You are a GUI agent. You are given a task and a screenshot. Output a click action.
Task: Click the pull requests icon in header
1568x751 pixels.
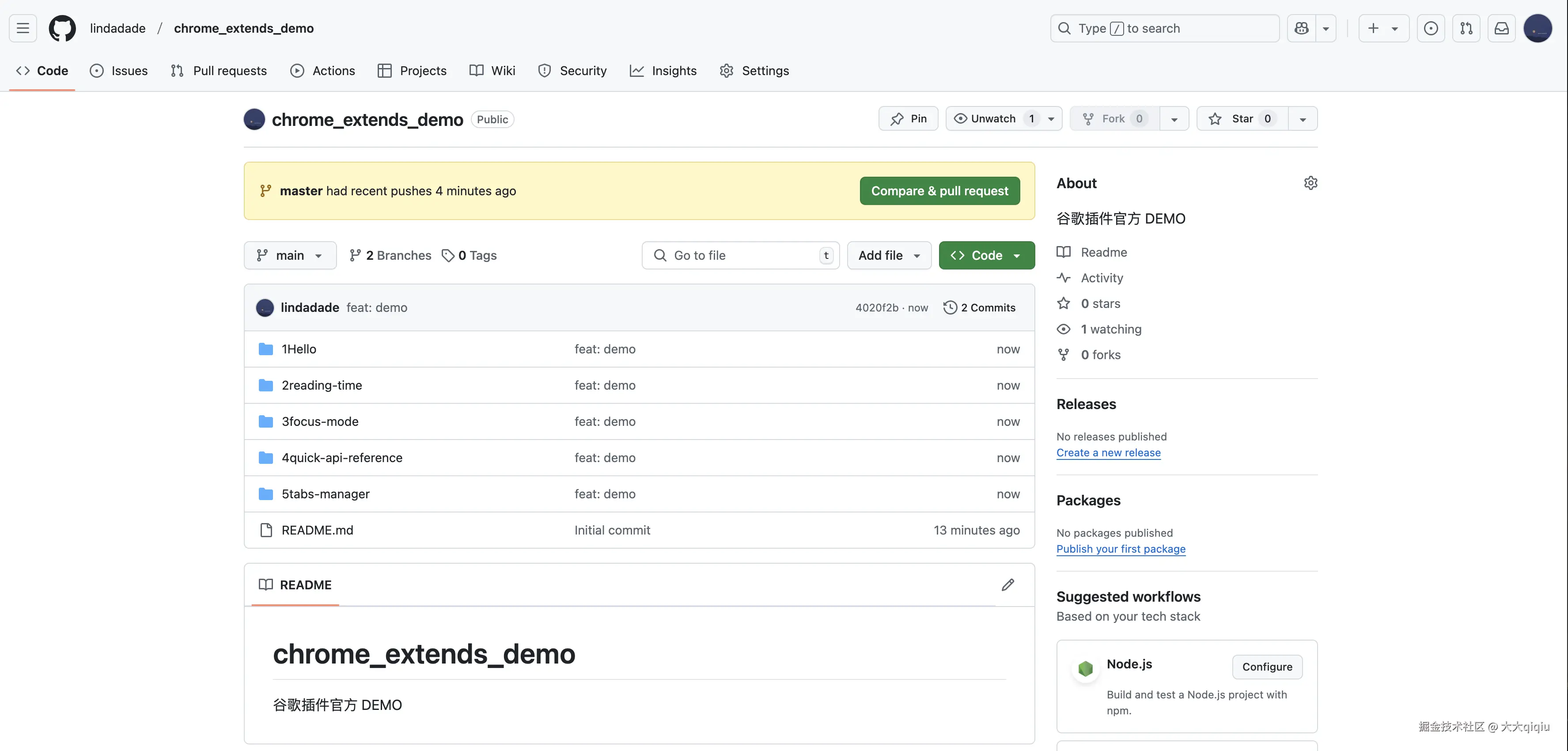coord(1466,28)
